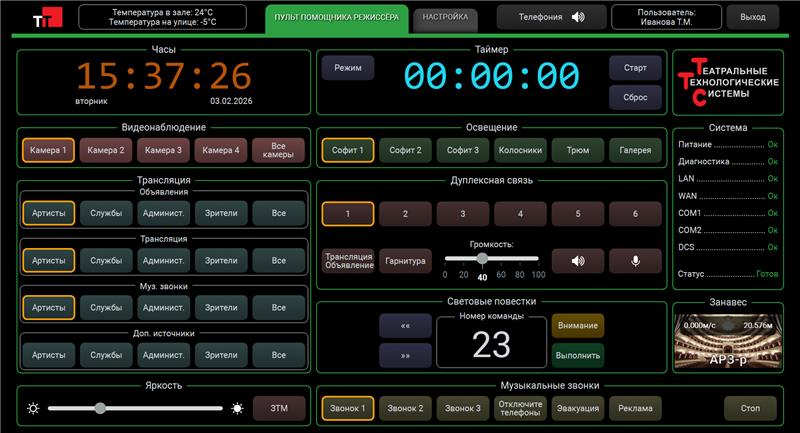This screenshot has height=433, width=800.
Task: Click the next command double-arrow button
Action: pos(405,355)
